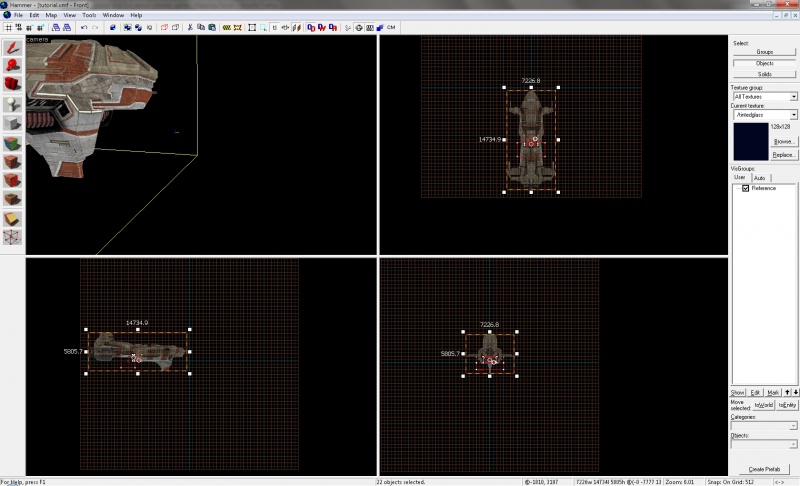Open the Map menu
800x486 pixels.
click(51, 15)
